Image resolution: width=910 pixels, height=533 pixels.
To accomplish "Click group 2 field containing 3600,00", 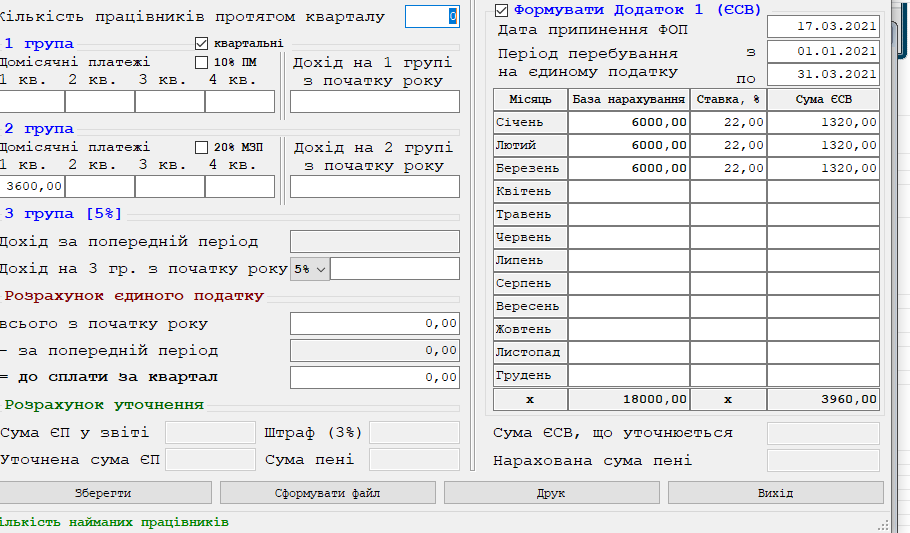I will click(31, 187).
